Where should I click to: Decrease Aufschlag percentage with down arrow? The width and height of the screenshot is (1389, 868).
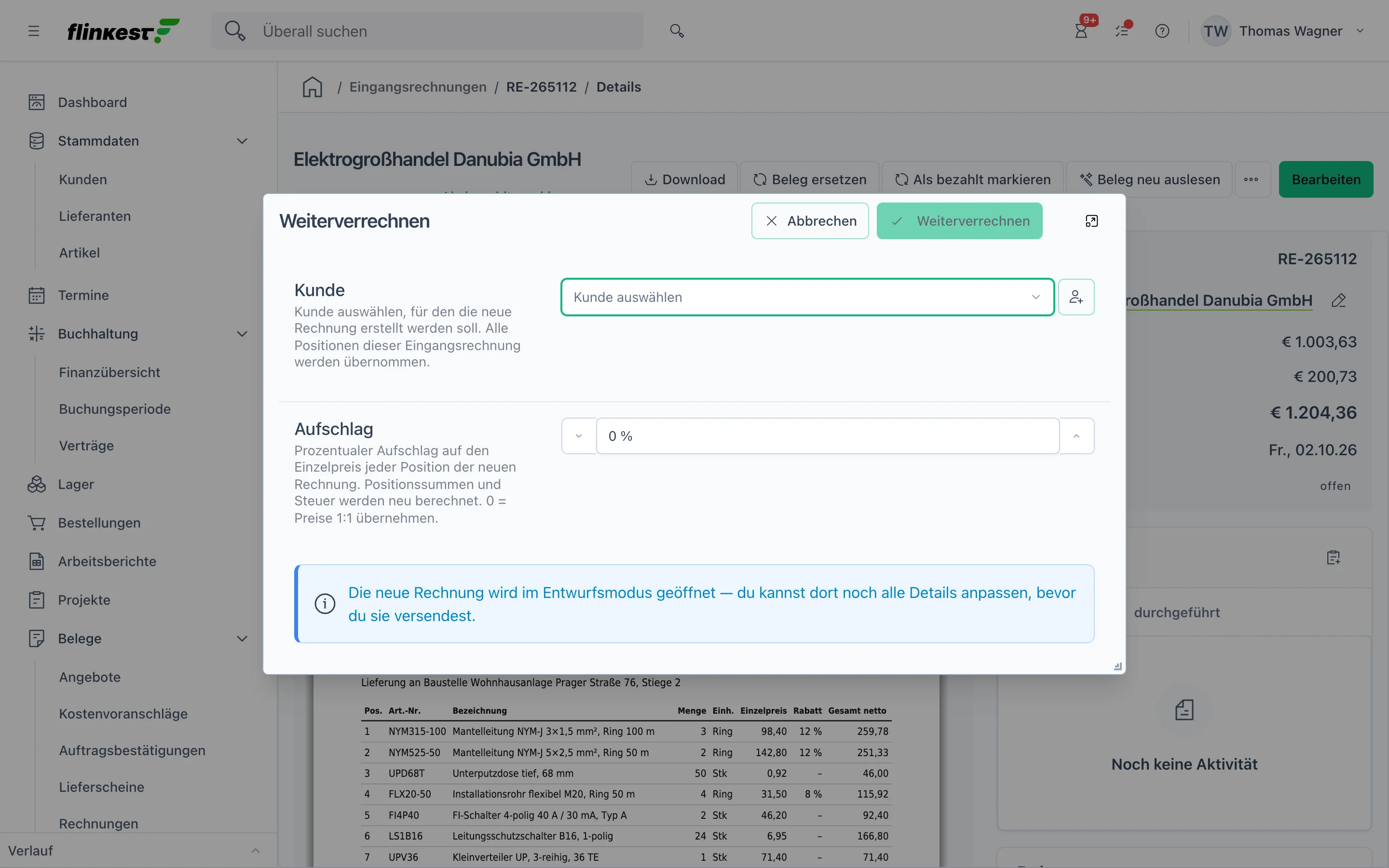click(579, 436)
